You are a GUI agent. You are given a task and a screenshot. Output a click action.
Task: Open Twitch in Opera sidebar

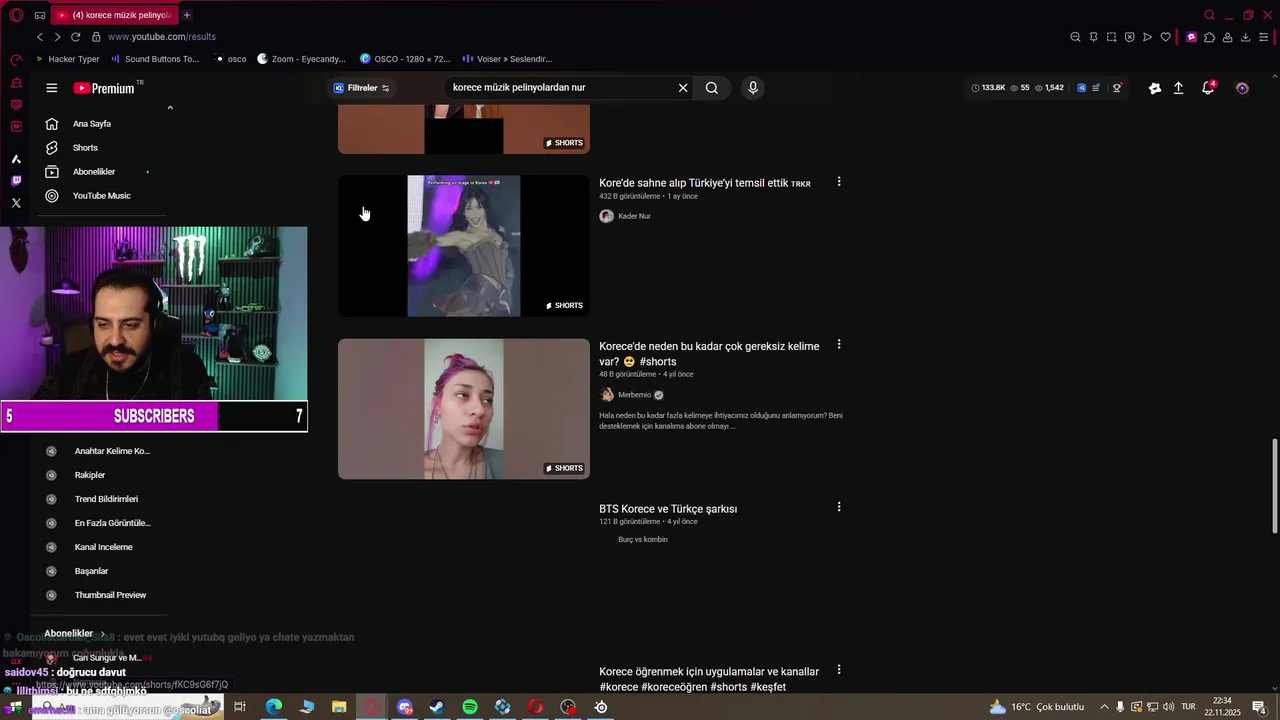16,181
